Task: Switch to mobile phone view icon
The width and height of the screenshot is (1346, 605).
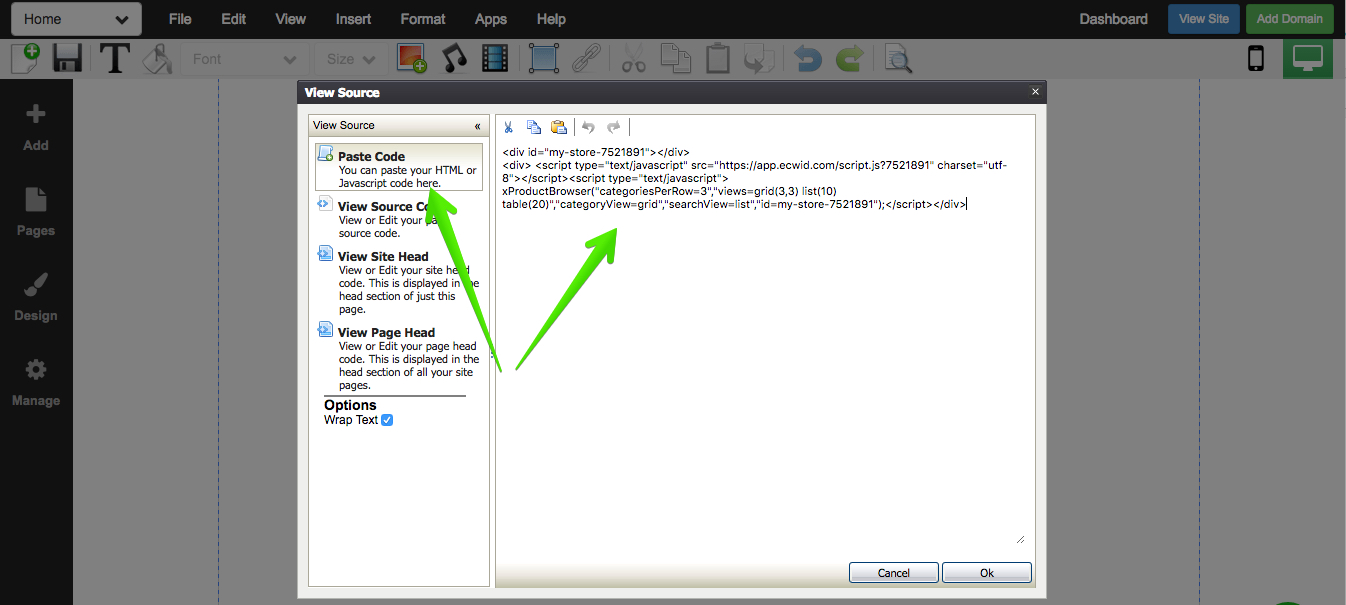Action: point(1256,58)
